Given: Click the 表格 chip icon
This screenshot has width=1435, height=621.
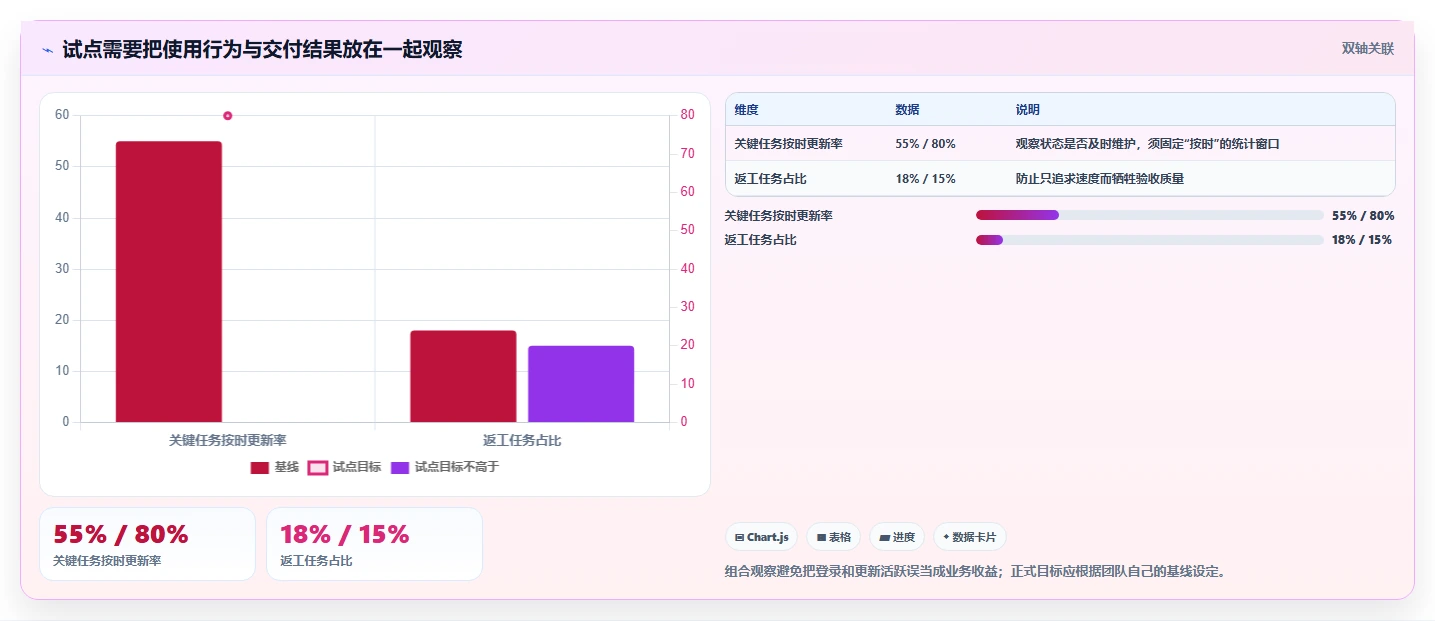Looking at the screenshot, I should click(x=822, y=537).
